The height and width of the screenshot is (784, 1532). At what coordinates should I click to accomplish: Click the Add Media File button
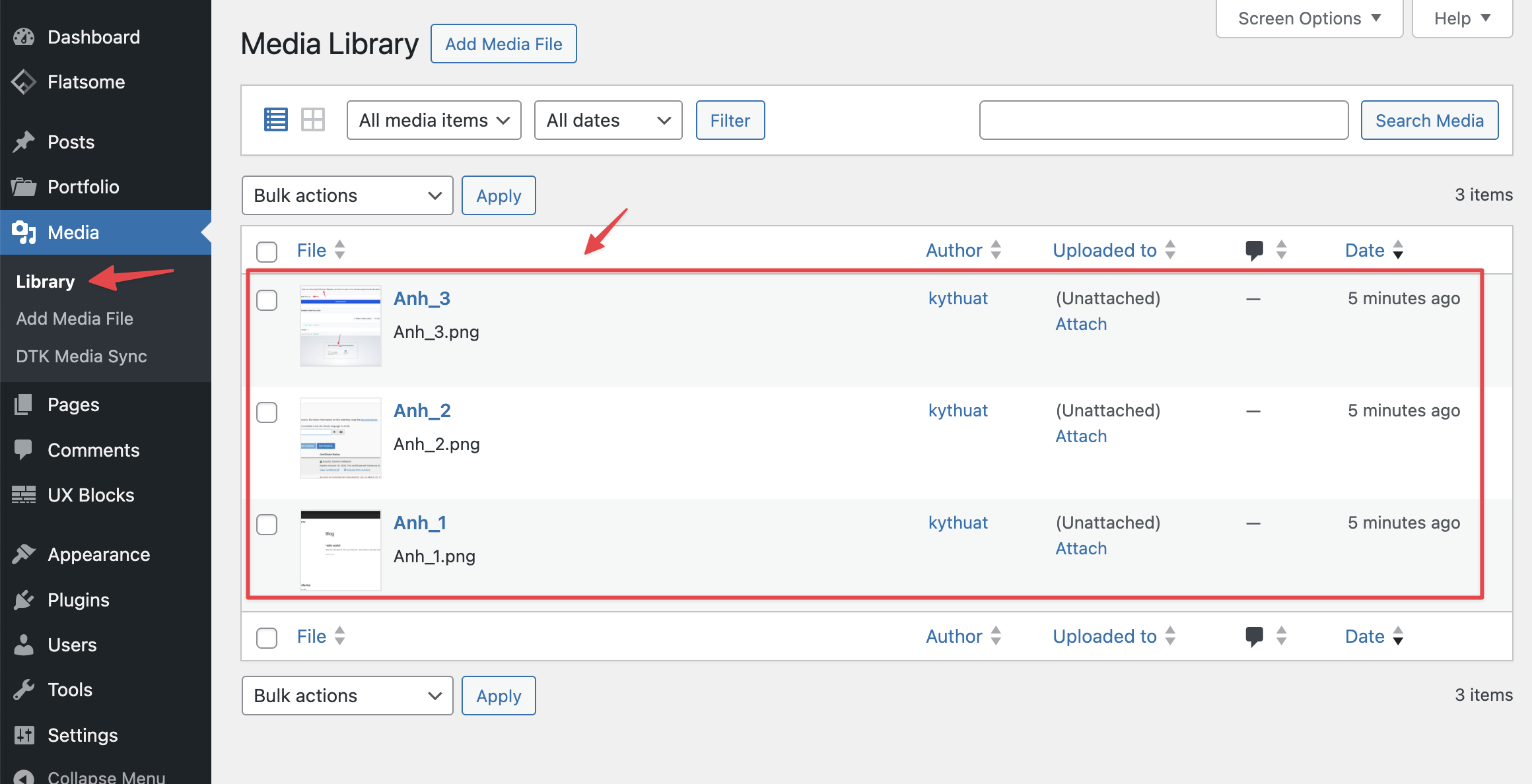503,43
